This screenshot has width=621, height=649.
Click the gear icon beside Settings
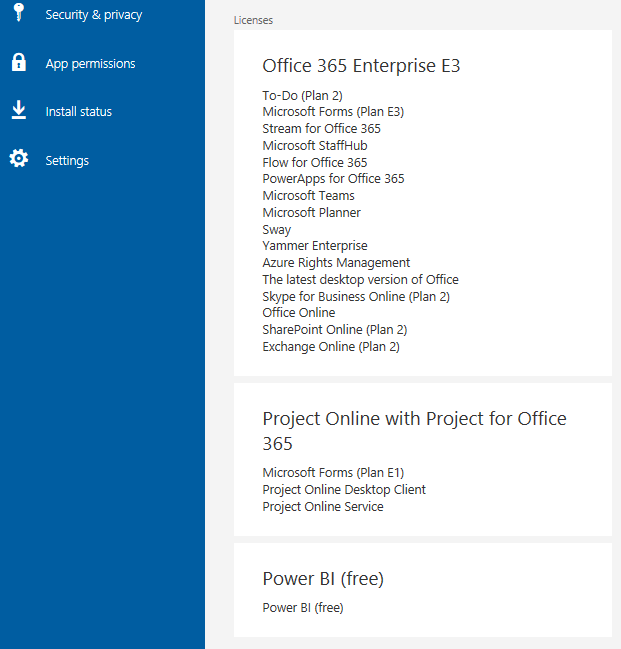pos(19,159)
